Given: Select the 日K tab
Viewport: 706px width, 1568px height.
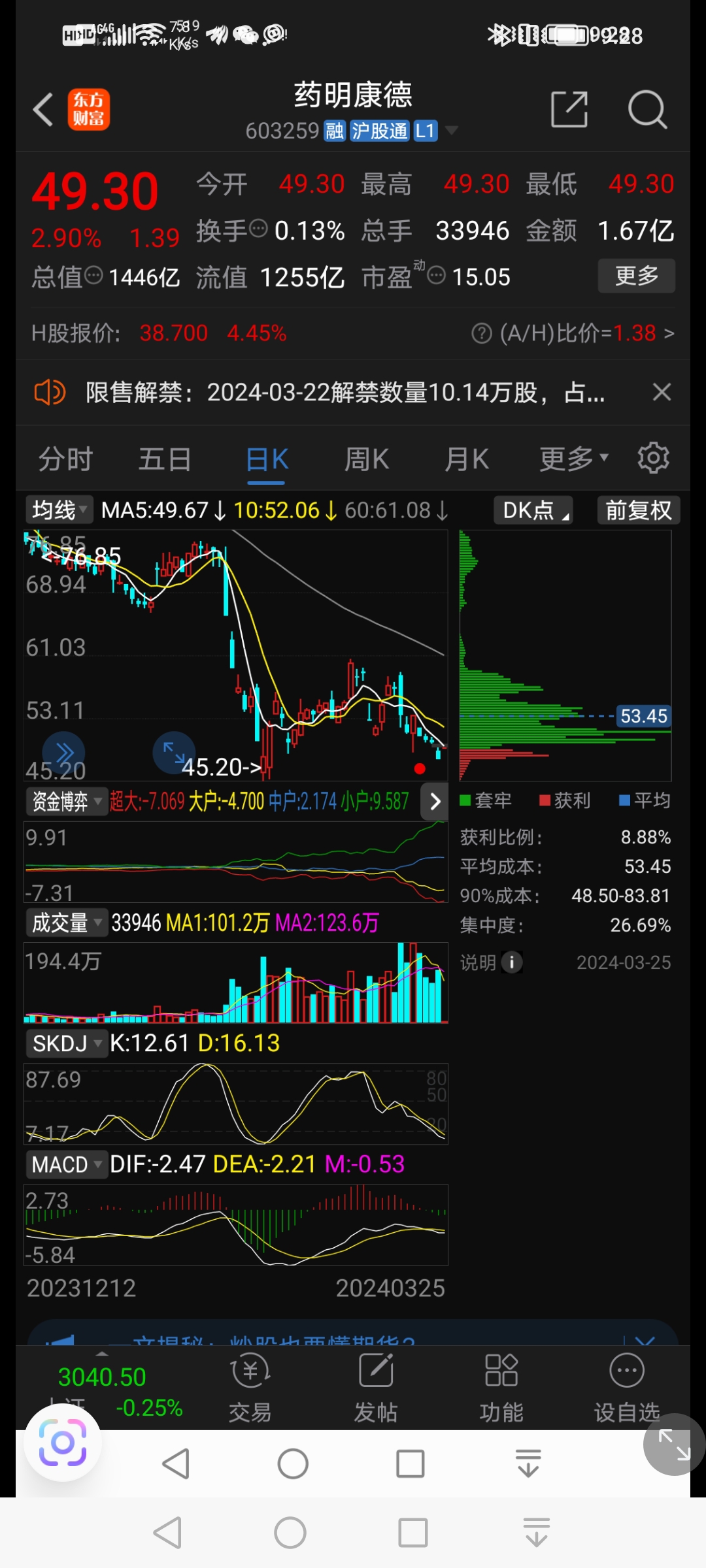Looking at the screenshot, I should pyautogui.click(x=267, y=459).
